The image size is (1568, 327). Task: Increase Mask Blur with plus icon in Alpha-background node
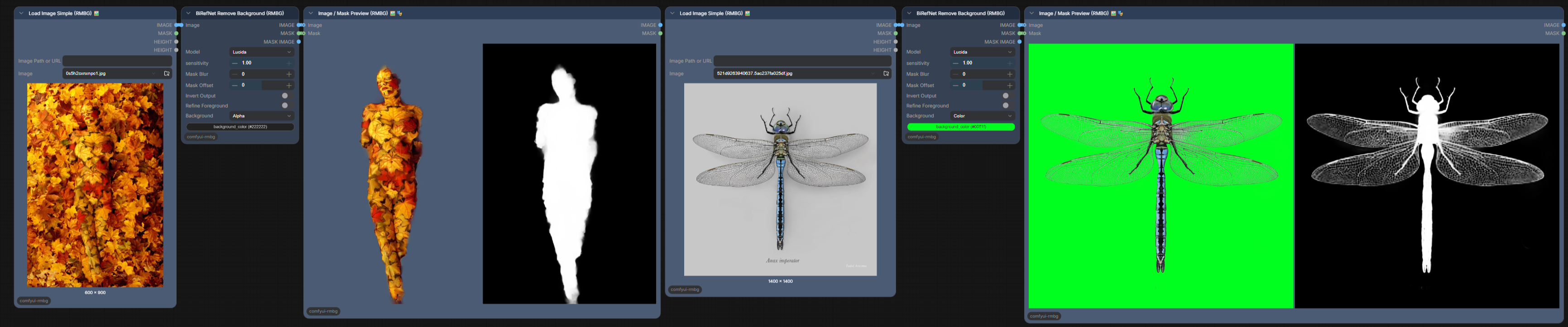(x=289, y=74)
